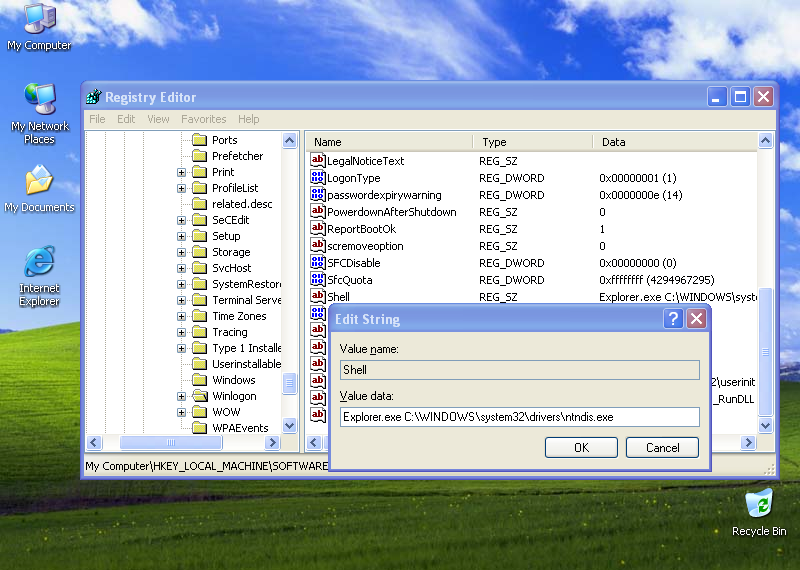Select the WPAEvents folder icon
The height and width of the screenshot is (570, 800).
pos(199,428)
